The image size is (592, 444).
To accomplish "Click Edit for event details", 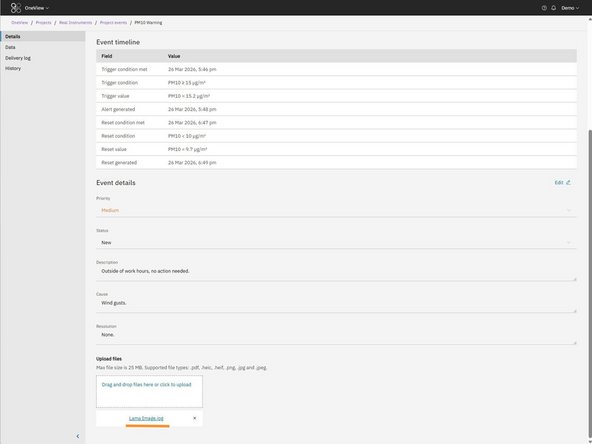I will pos(559,183).
